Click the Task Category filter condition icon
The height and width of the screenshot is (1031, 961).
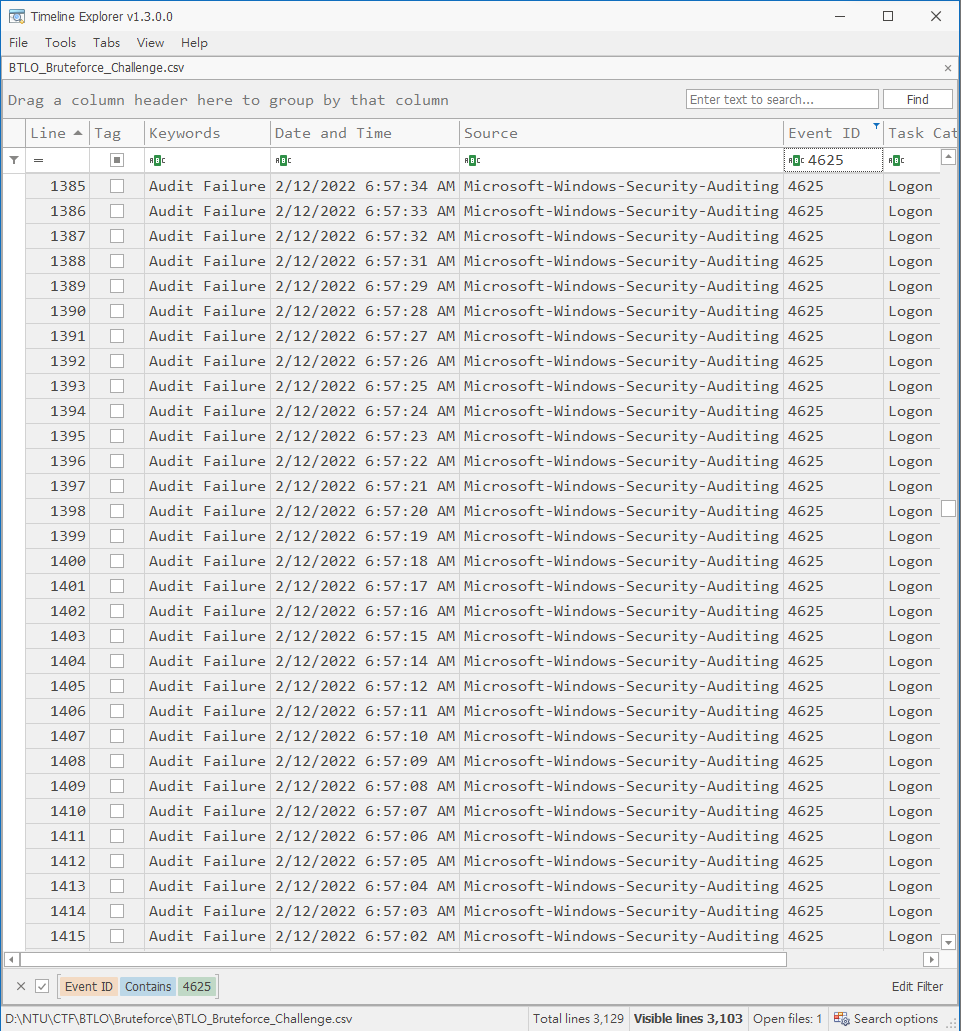tap(897, 160)
